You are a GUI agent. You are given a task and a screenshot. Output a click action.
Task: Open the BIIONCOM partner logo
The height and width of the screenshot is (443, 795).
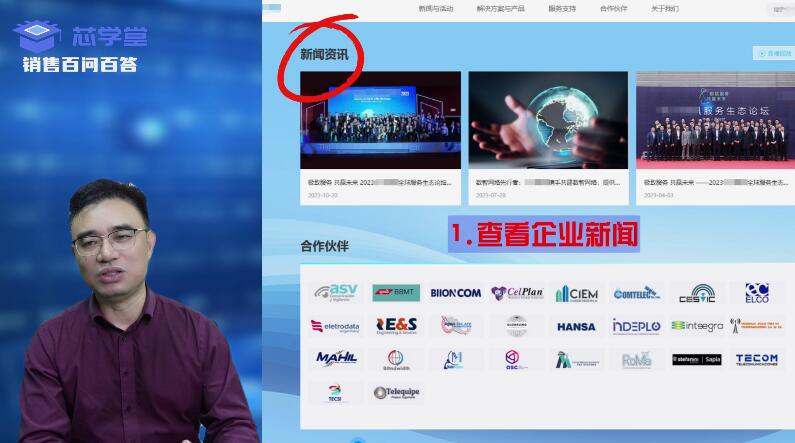(x=455, y=293)
